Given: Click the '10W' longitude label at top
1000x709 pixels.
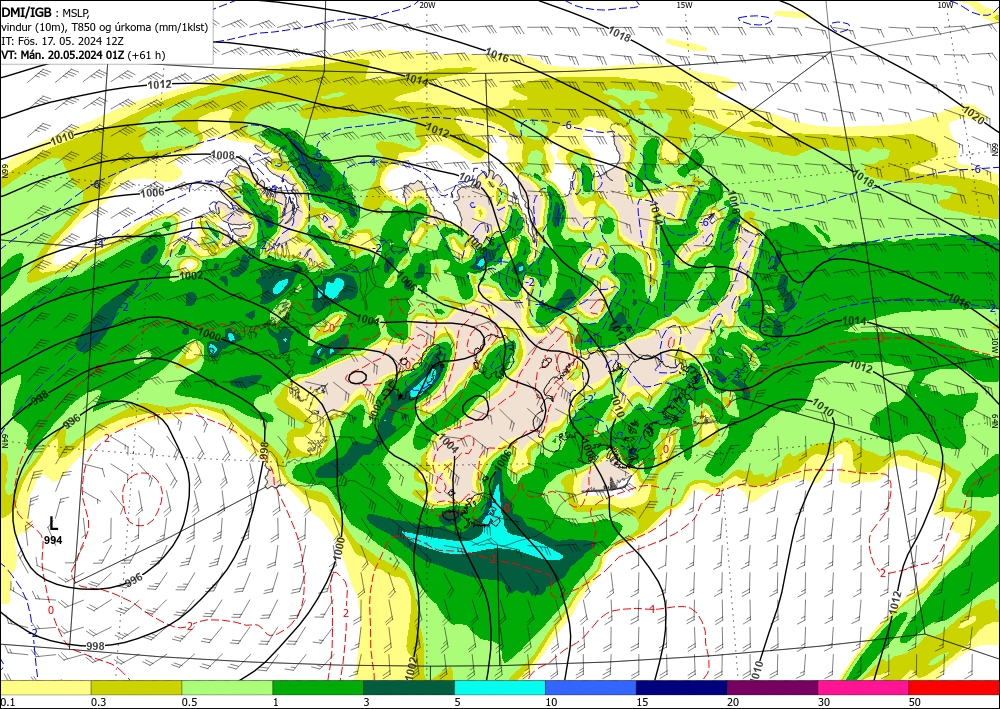Looking at the screenshot, I should (x=945, y=5).
